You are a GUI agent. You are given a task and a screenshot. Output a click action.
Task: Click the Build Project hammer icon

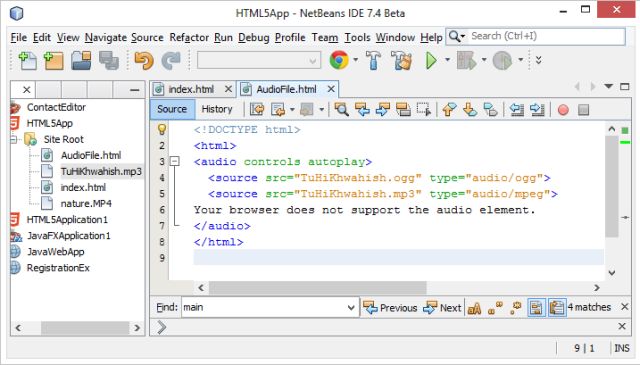(373, 60)
